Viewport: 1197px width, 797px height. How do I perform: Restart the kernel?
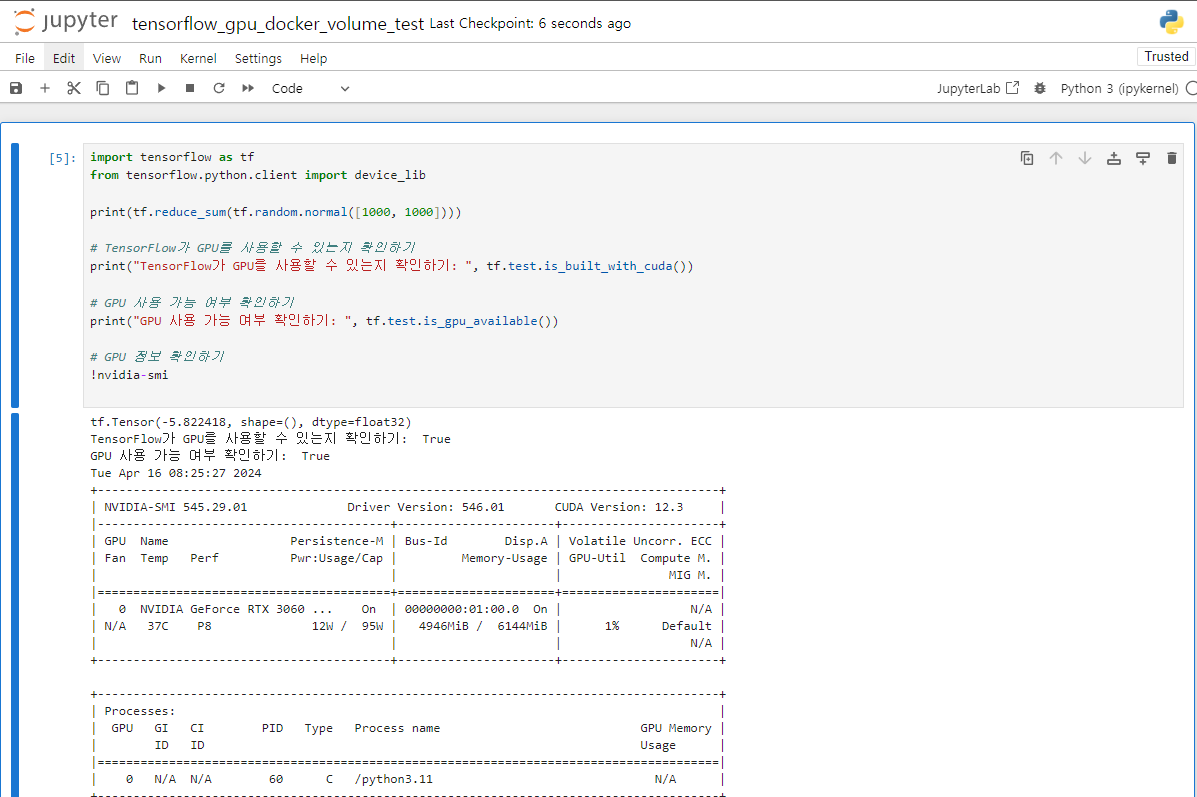tap(219, 89)
